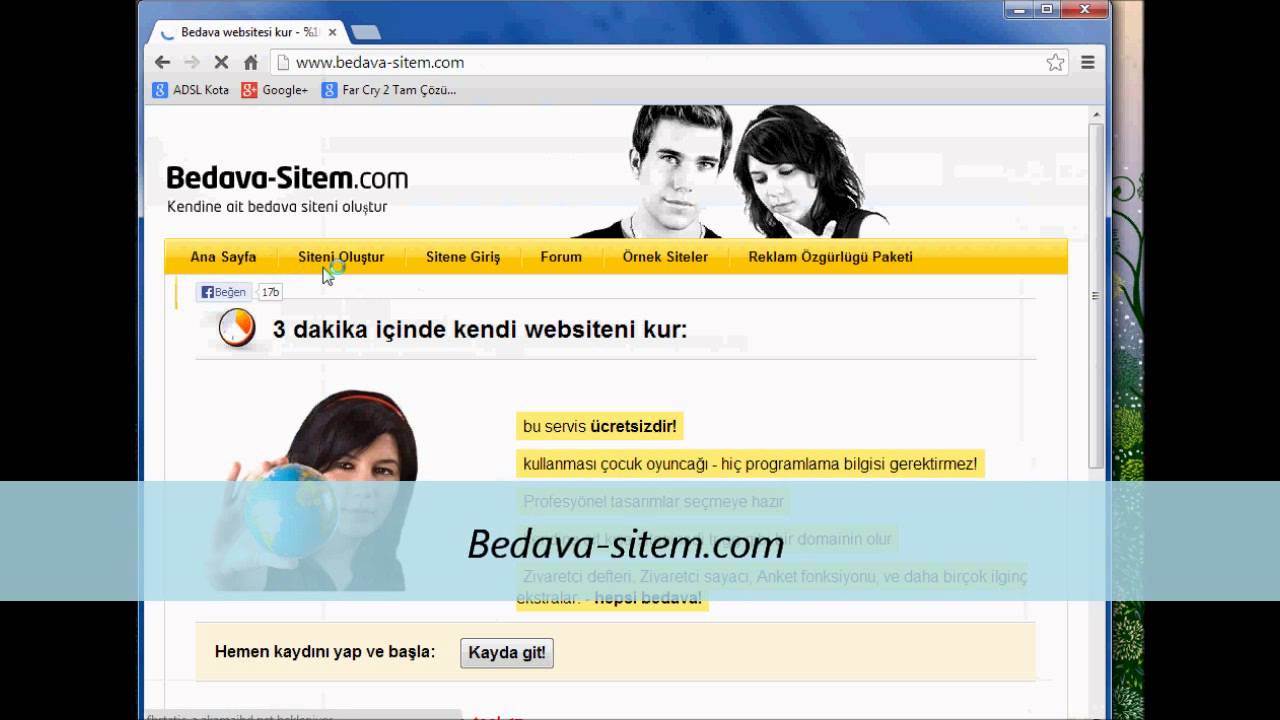Close the Bedava websitesi kur tab
This screenshot has width=1280, height=720.
(x=332, y=32)
